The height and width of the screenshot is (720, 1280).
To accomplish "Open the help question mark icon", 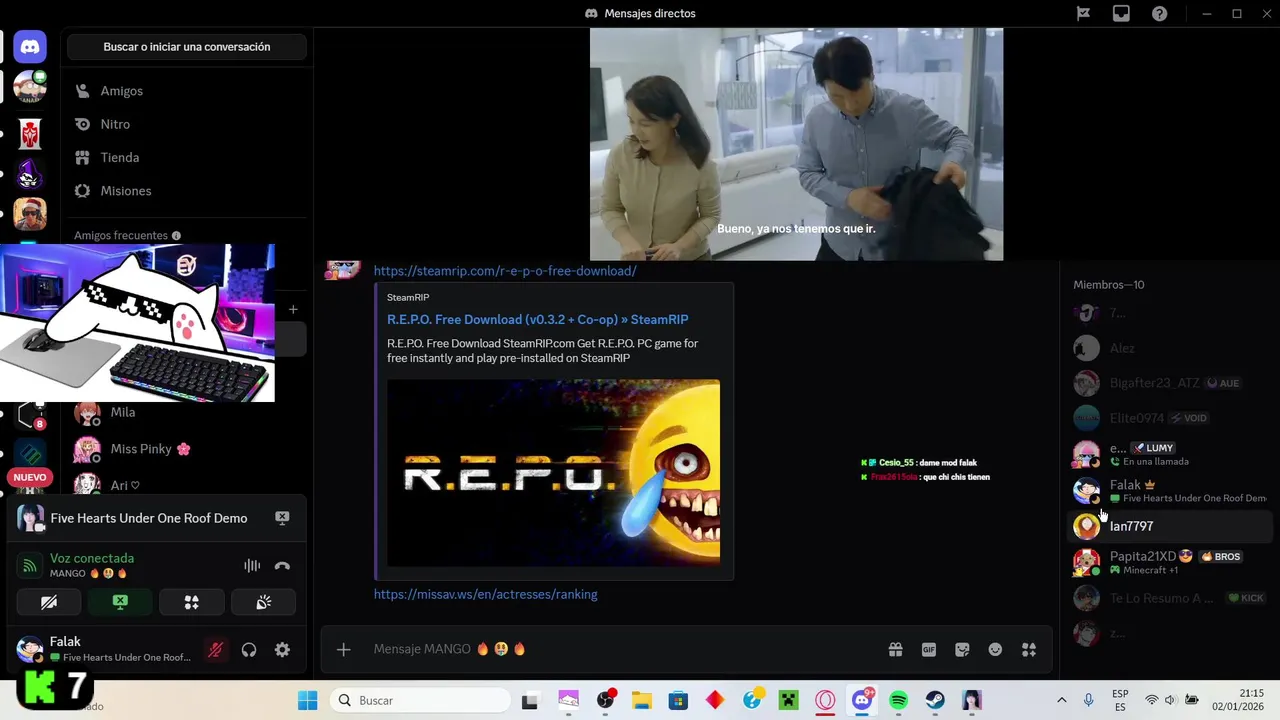I will [x=1159, y=14].
